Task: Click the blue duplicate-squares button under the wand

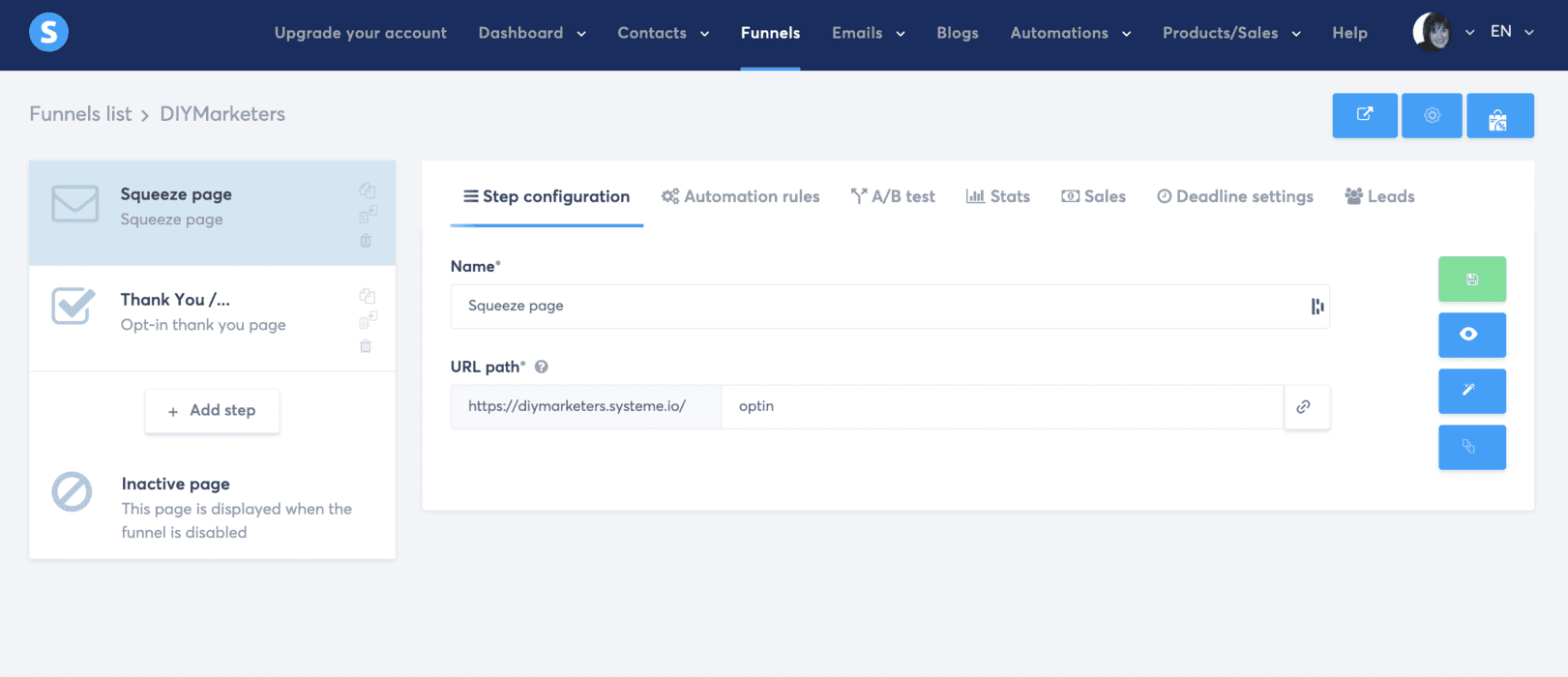Action: 1472,447
